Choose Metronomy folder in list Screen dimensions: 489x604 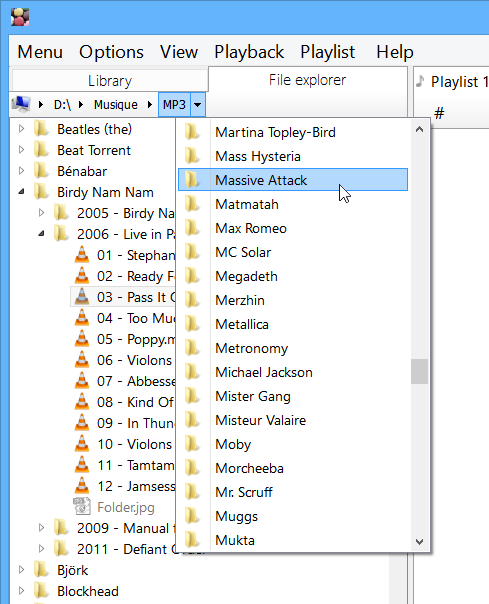click(293, 348)
